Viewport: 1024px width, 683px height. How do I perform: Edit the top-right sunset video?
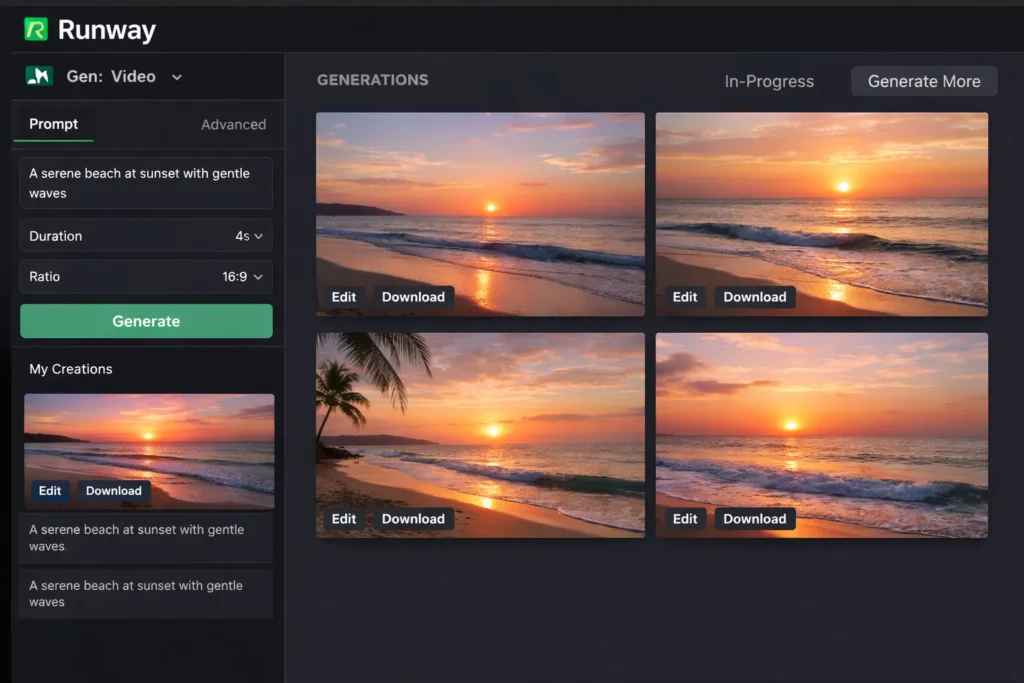coord(685,297)
